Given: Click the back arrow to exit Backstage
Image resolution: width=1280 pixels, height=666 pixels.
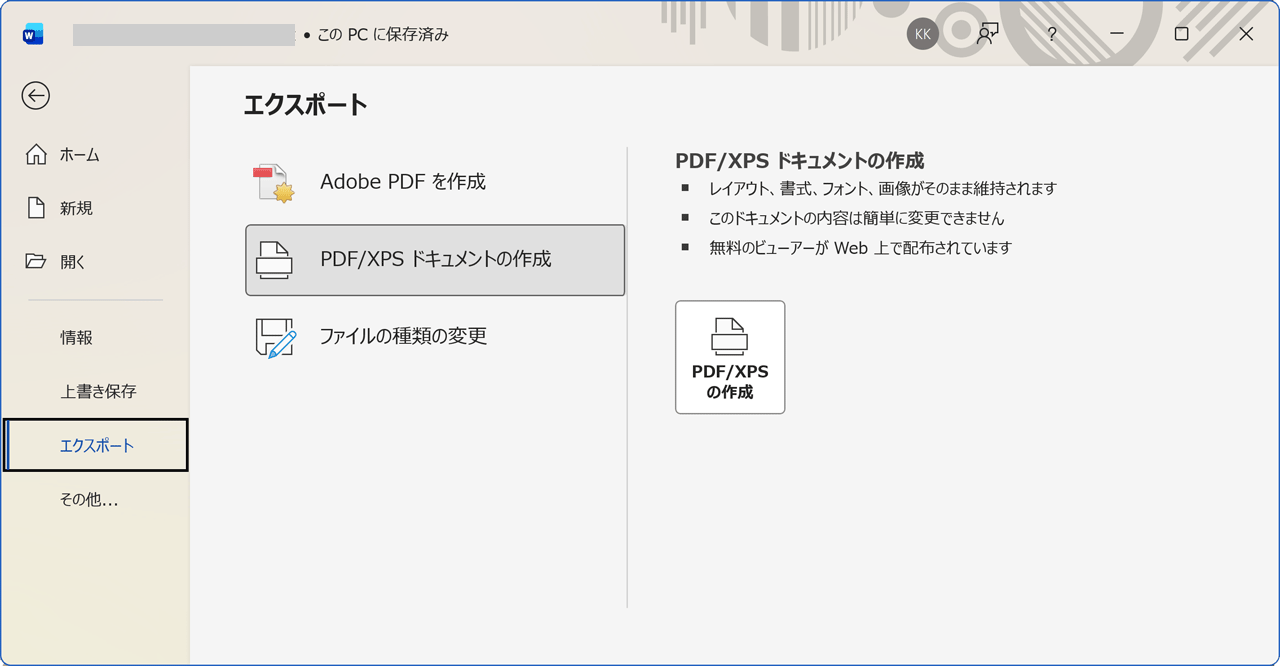Looking at the screenshot, I should (36, 96).
